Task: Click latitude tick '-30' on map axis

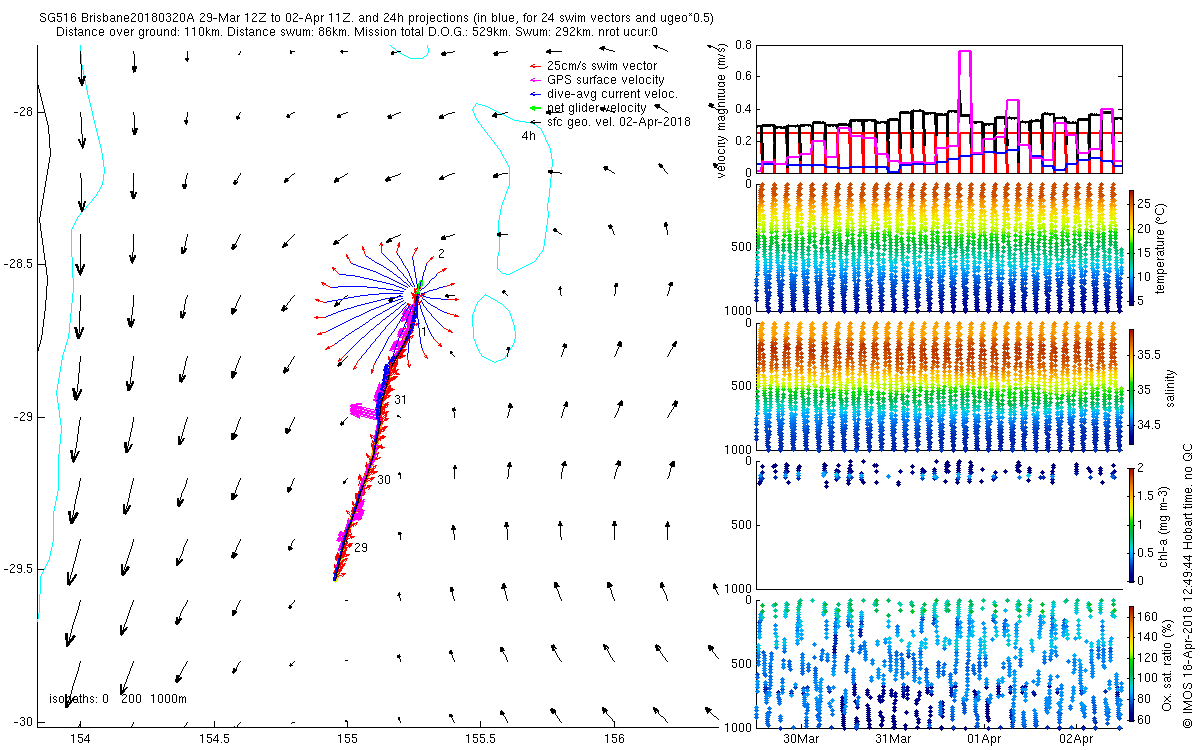Action: (24, 722)
